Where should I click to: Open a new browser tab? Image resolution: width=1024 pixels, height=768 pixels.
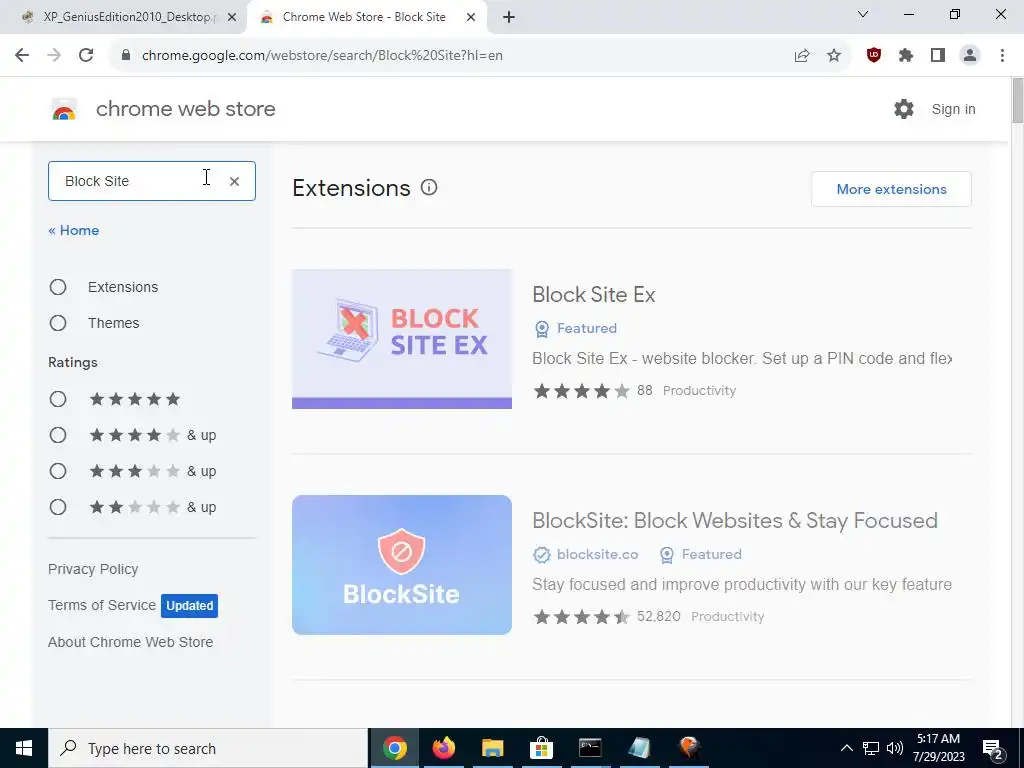509,17
